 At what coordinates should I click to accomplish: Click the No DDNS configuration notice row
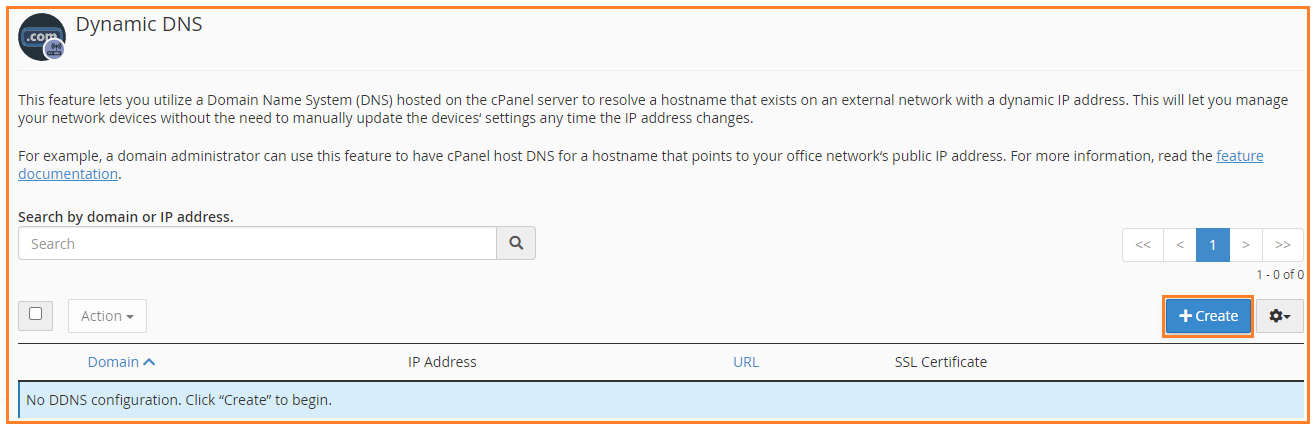pos(661,400)
